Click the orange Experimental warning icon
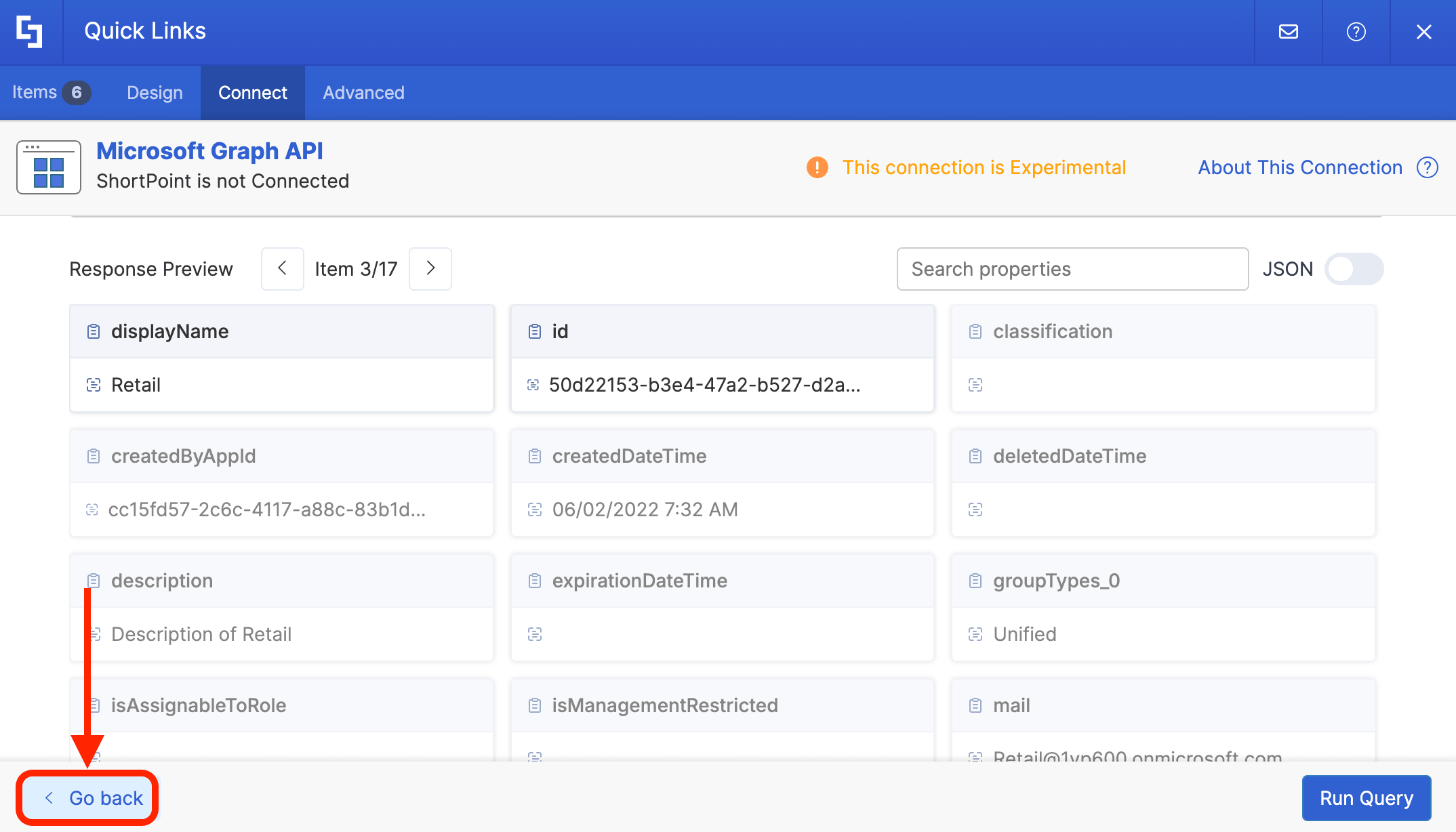 coord(817,167)
